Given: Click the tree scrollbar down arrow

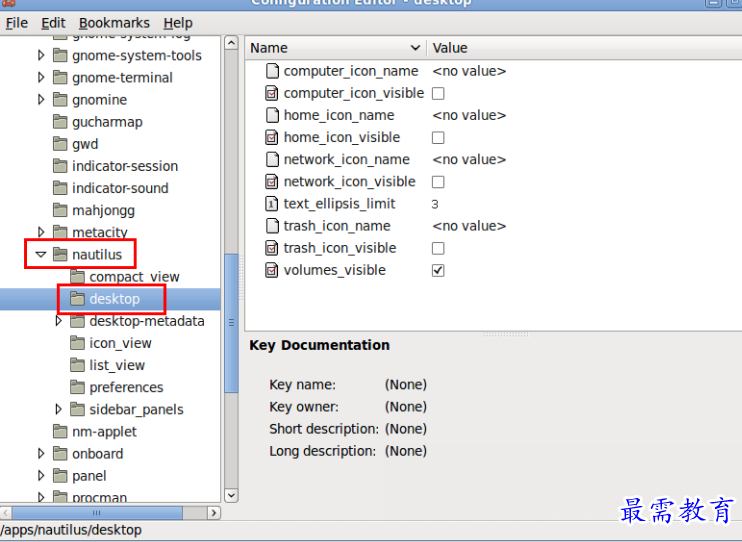Looking at the screenshot, I should click(x=231, y=495).
